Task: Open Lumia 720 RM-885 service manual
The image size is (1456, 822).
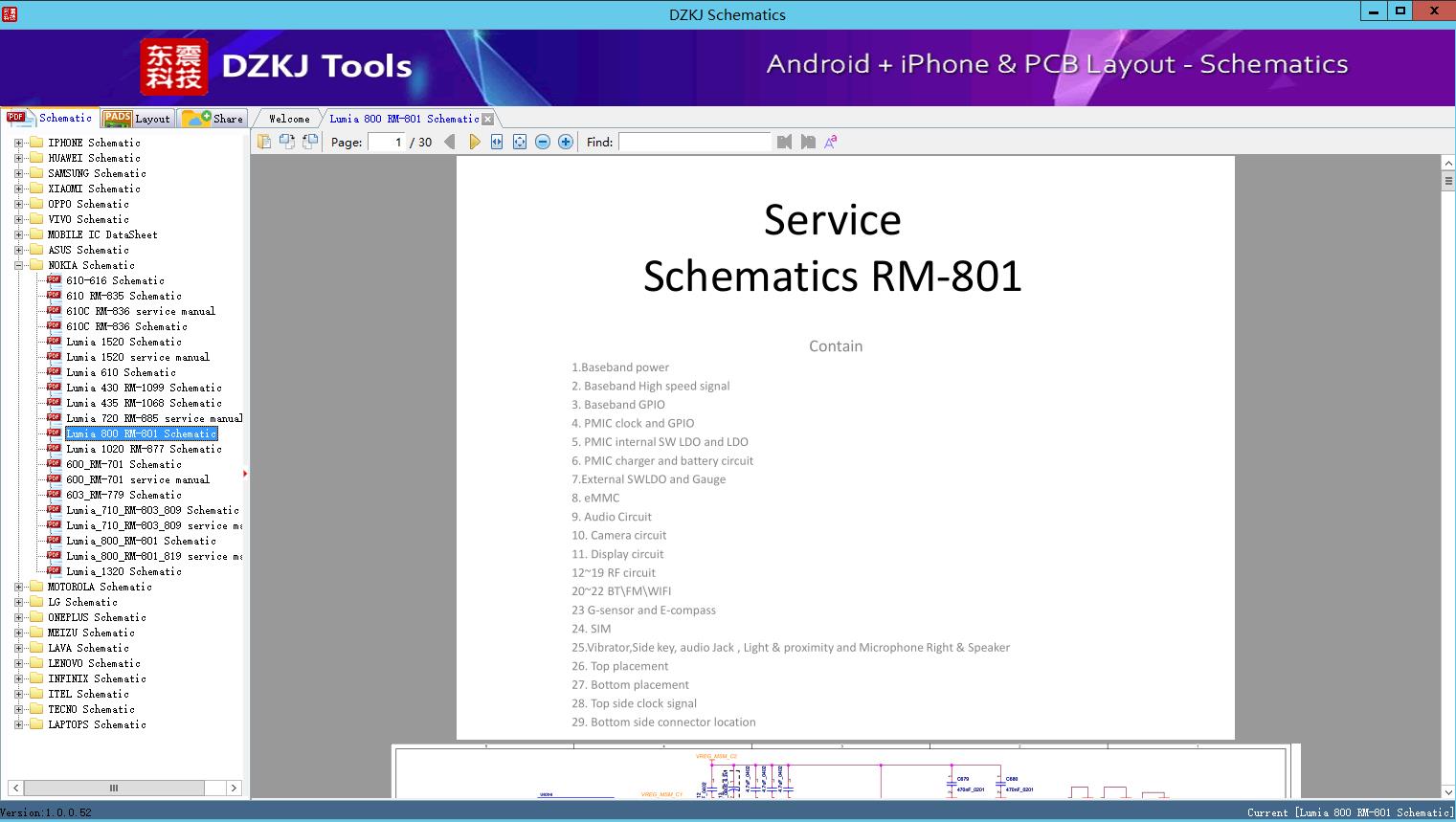Action: click(154, 418)
